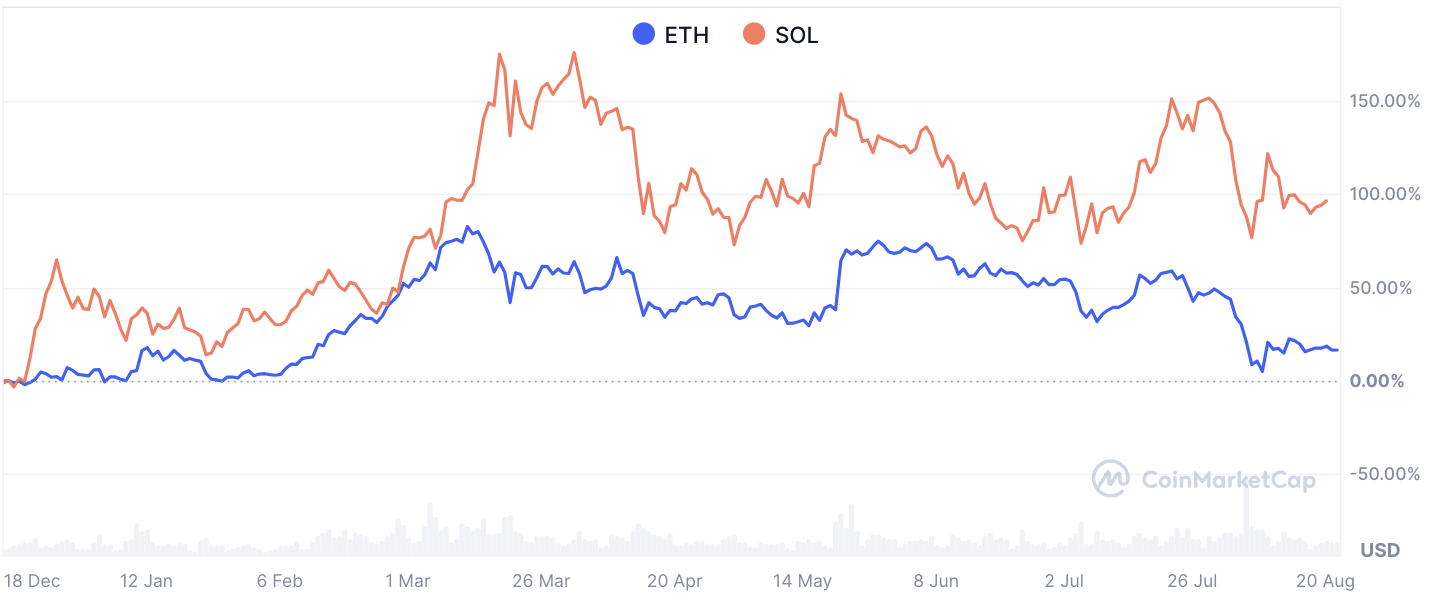This screenshot has height=608, width=1432.
Task: Click the blue ETH legend color dot
Action: pyautogui.click(x=644, y=35)
